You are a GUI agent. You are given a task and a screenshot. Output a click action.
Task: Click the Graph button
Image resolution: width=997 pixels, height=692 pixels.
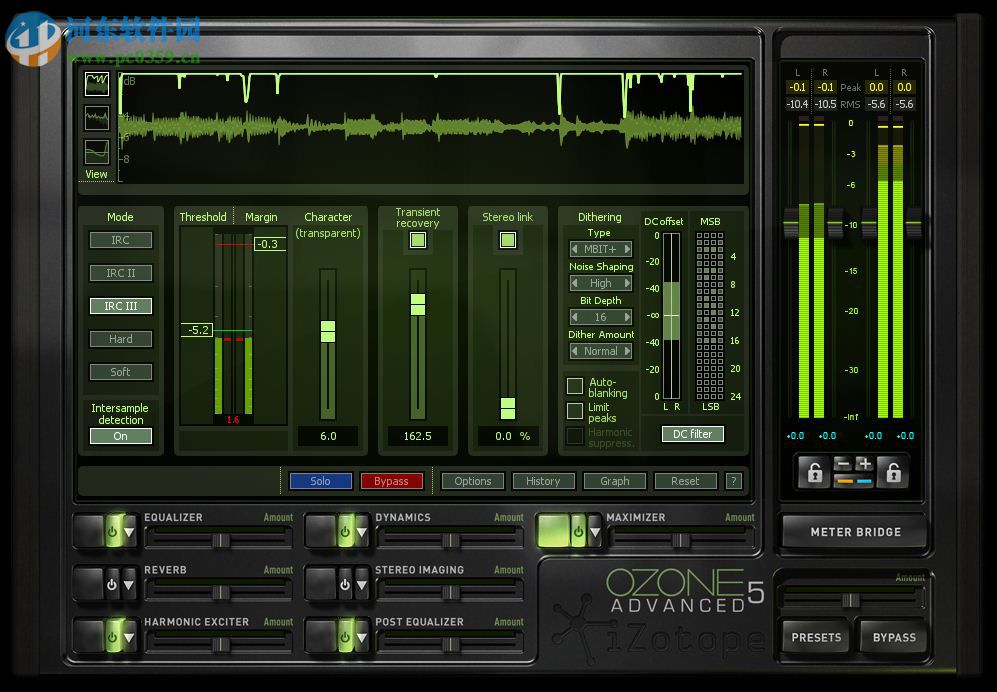(x=614, y=481)
